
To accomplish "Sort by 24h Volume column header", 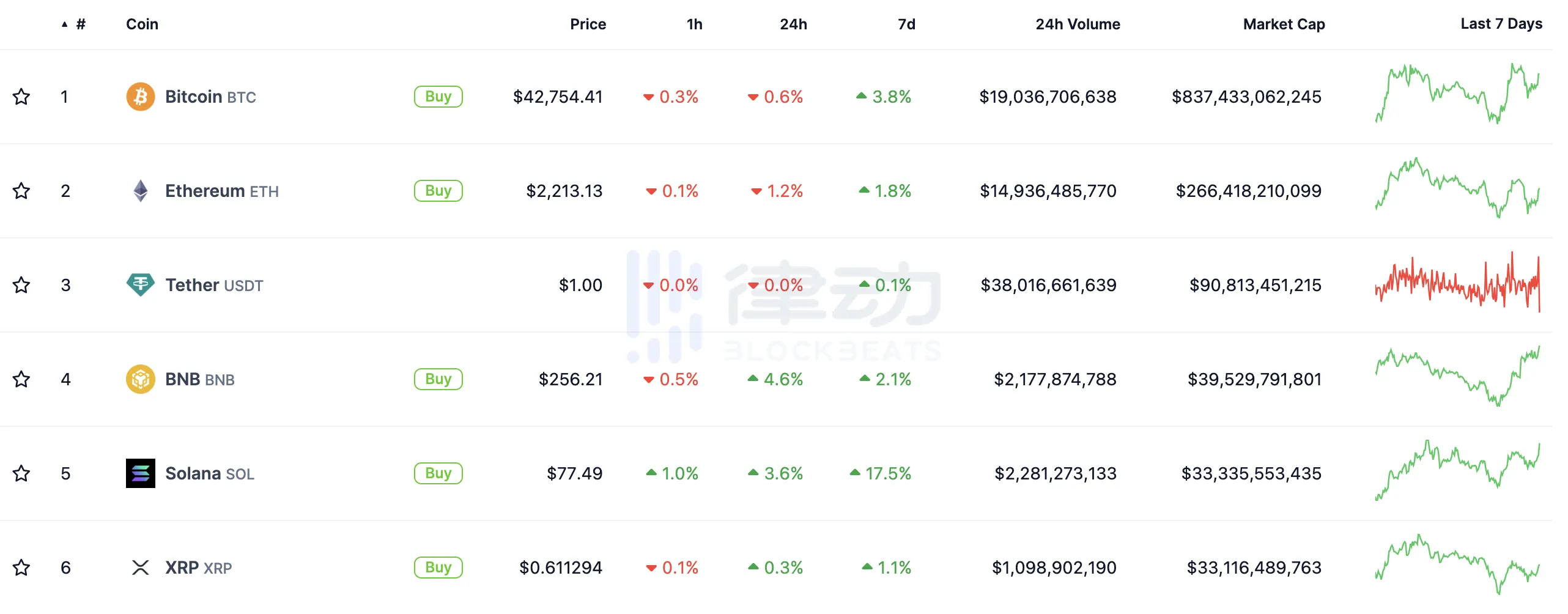I will point(1078,24).
